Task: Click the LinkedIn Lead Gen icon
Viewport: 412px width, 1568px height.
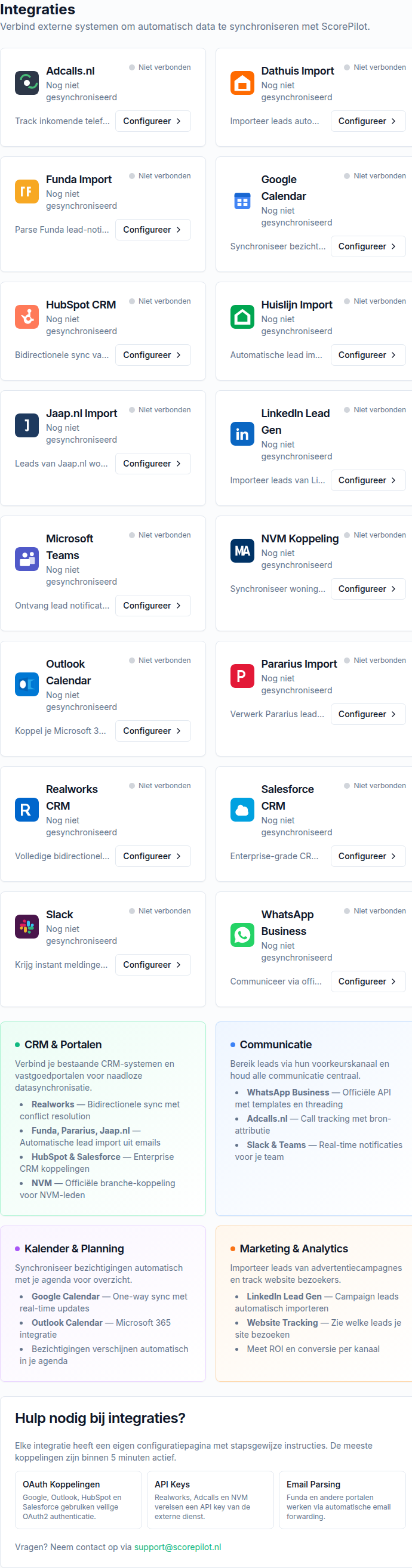Action: 242,434
